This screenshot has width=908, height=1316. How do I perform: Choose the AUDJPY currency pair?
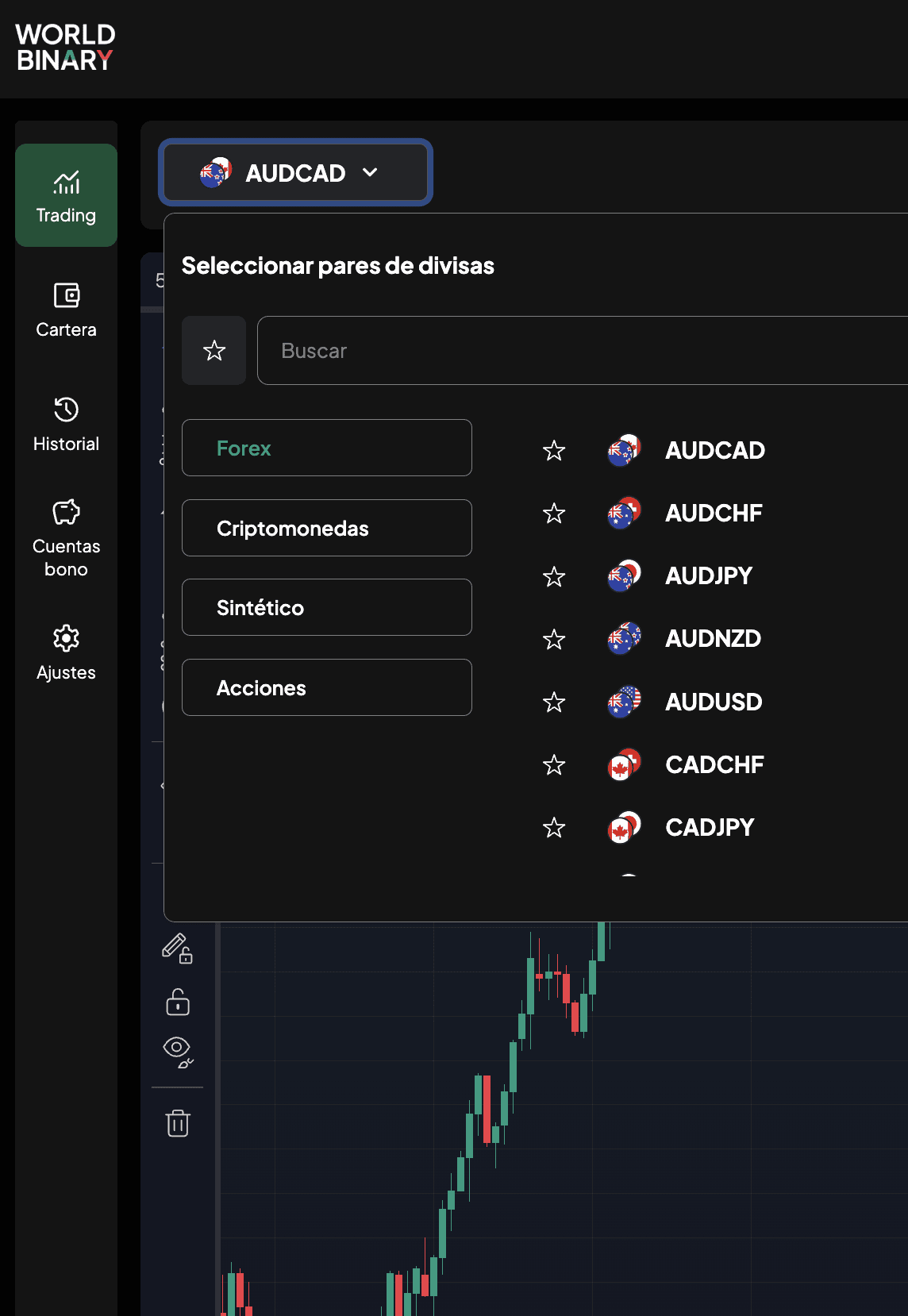click(708, 576)
